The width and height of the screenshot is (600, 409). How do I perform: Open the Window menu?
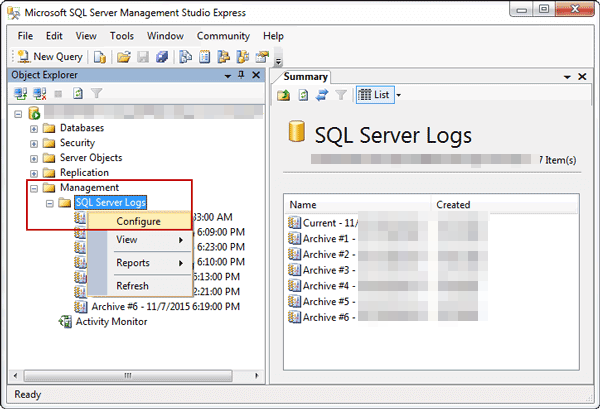tap(165, 36)
